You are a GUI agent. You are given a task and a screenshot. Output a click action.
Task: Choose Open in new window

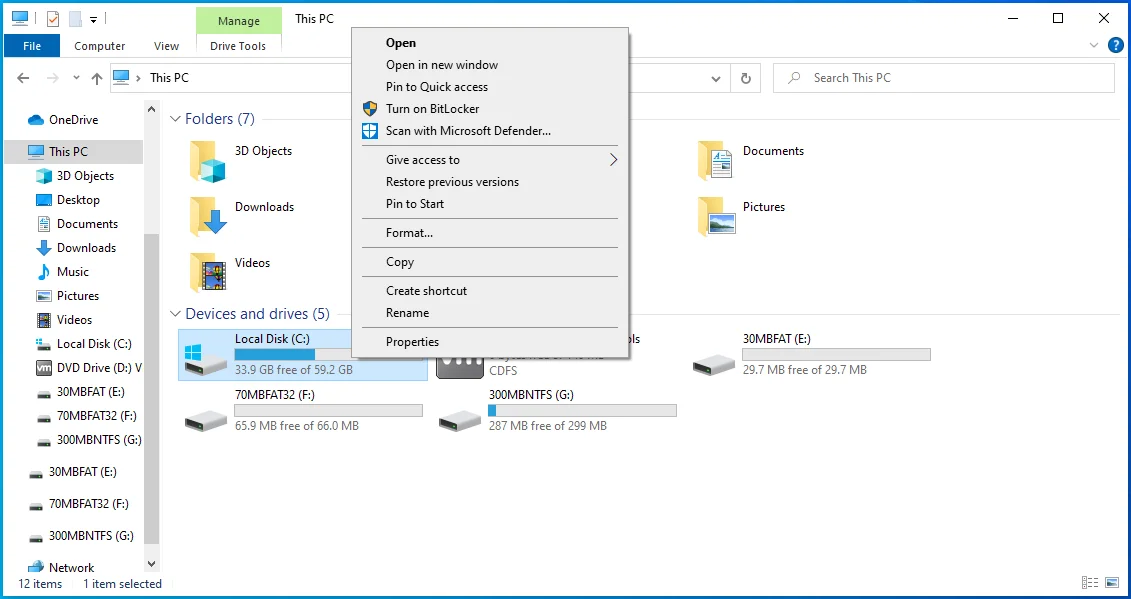(490, 65)
